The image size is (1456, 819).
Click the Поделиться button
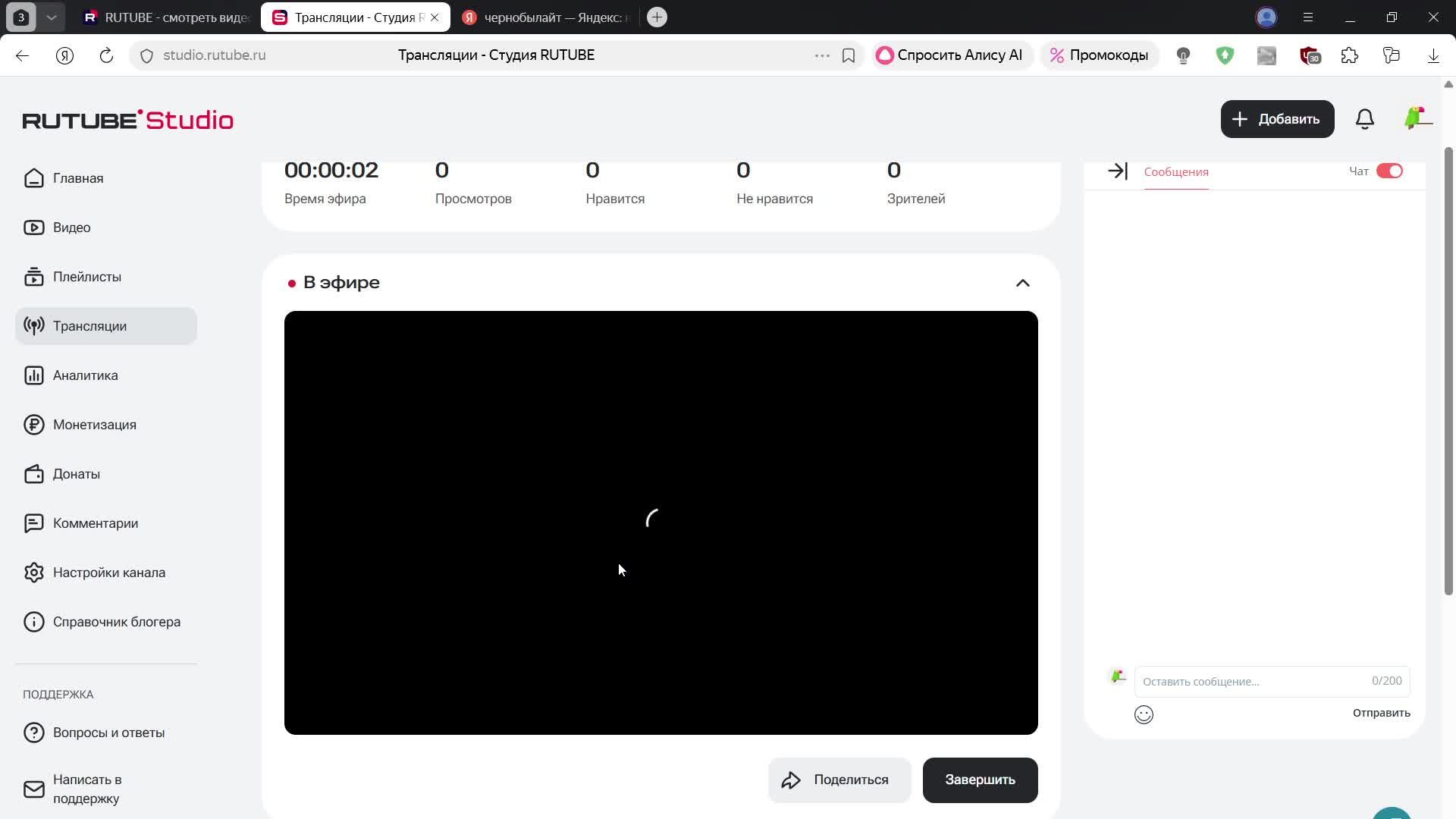click(x=839, y=780)
